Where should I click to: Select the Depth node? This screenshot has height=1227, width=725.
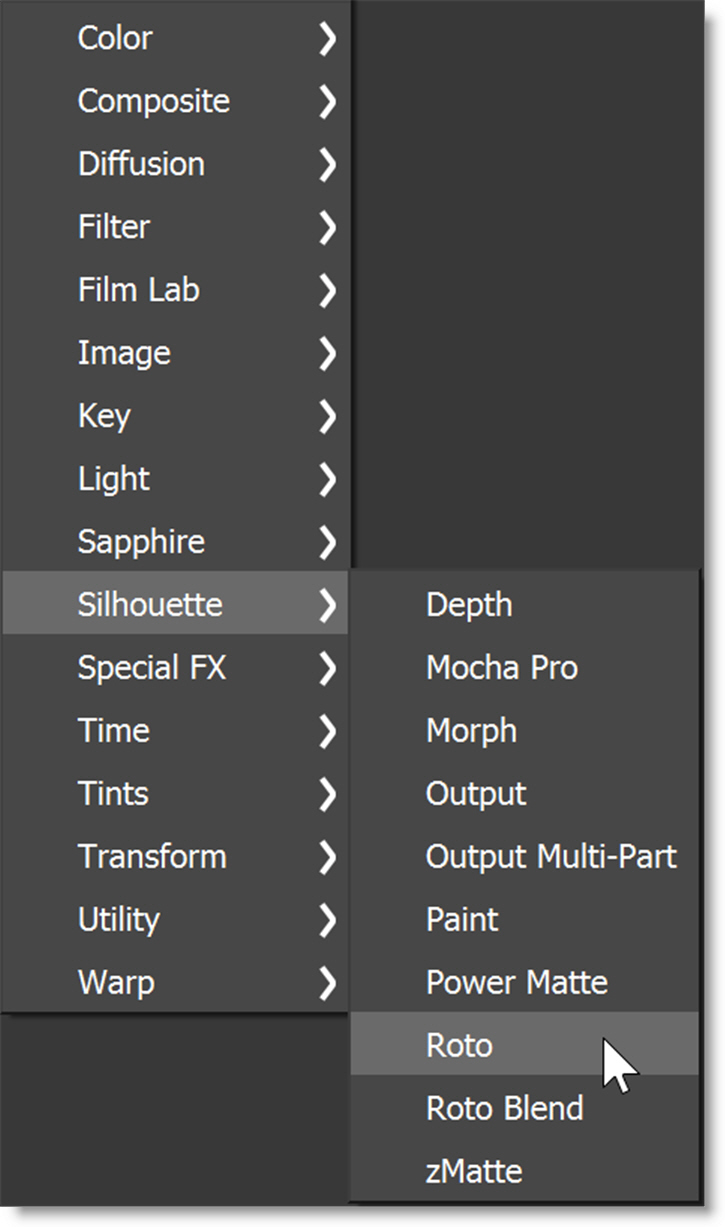[x=469, y=605]
